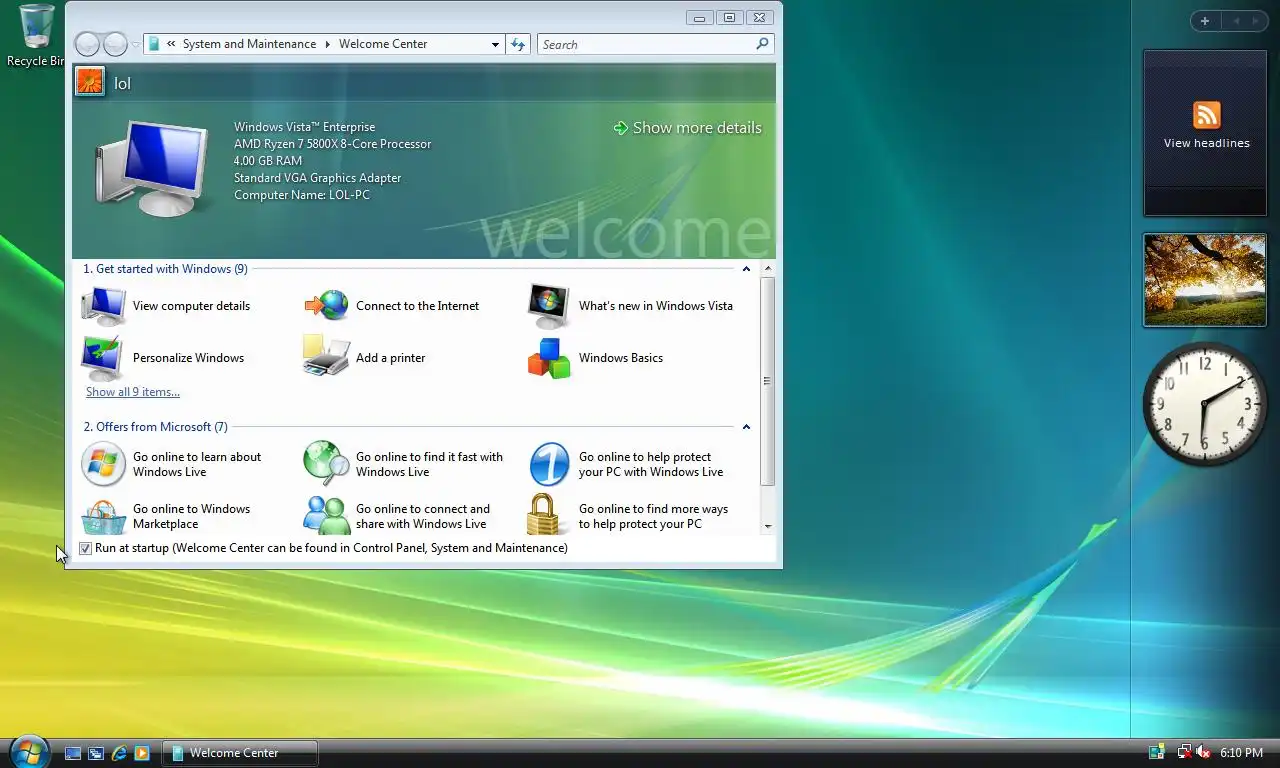Click the large computer monitor image

153,168
